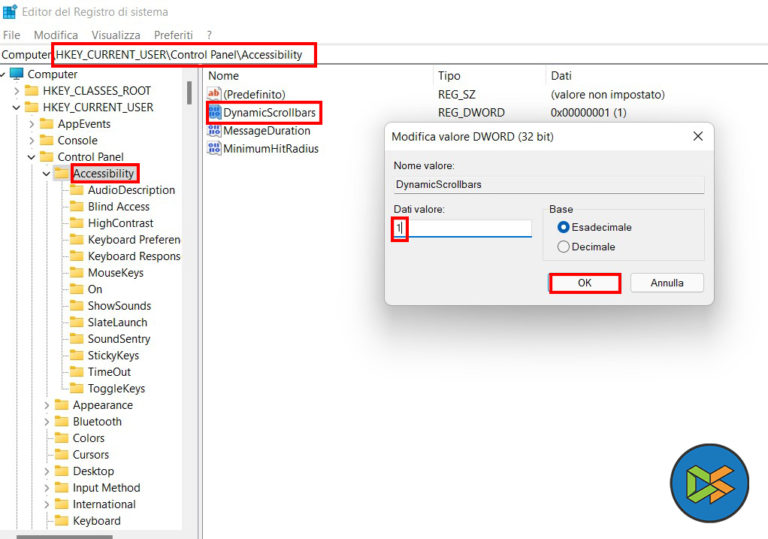Select the (Predefinito) string value icon
Screen dimensions: 768x539
coord(214,94)
